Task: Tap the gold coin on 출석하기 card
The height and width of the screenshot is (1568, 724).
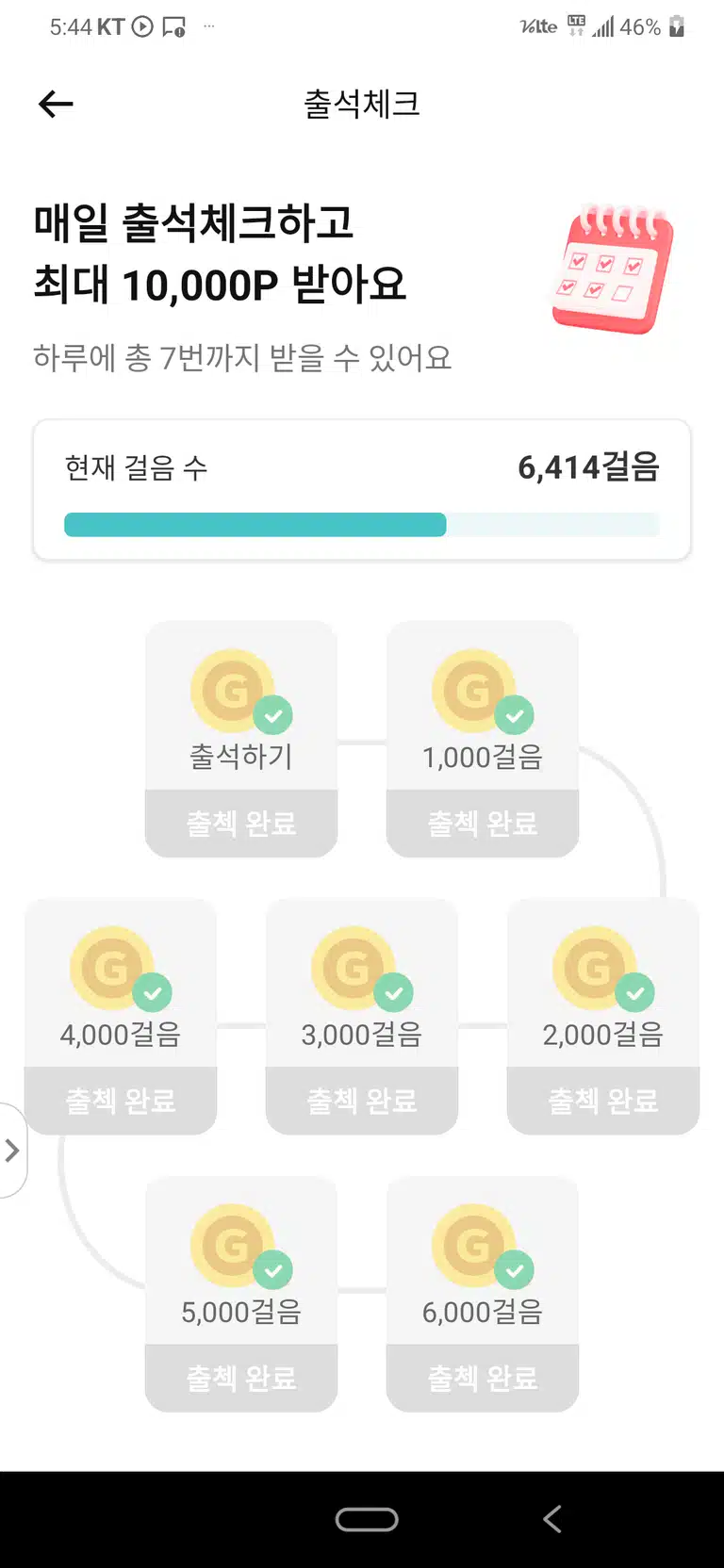Action: 232,691
